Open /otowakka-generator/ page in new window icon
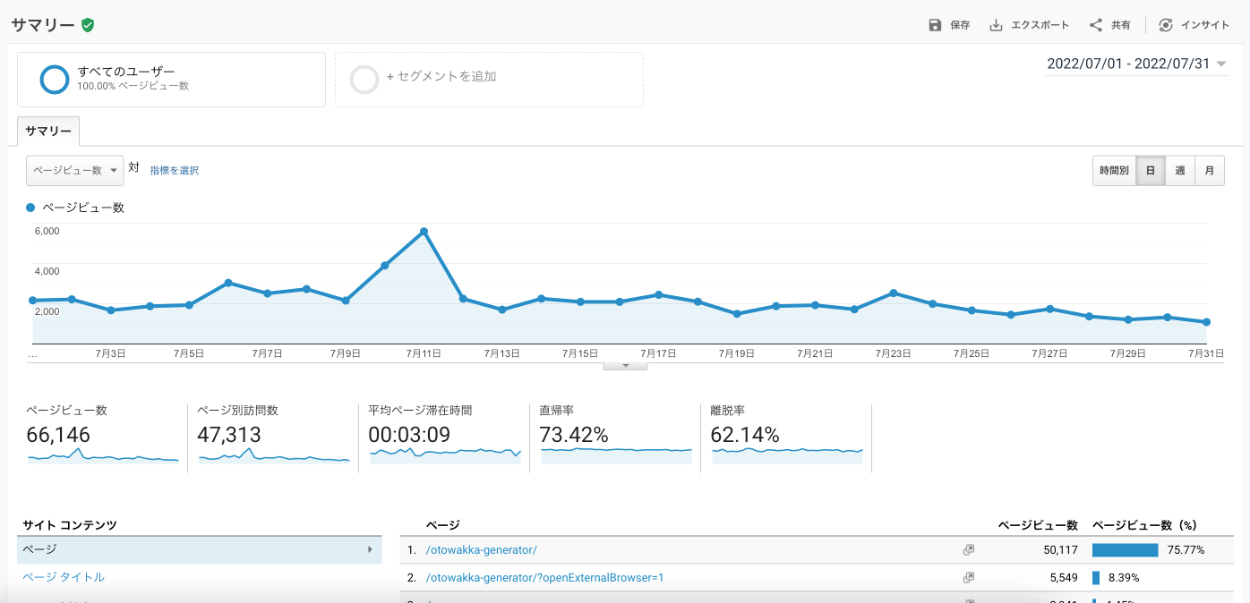The width and height of the screenshot is (1250, 603). pos(968,550)
